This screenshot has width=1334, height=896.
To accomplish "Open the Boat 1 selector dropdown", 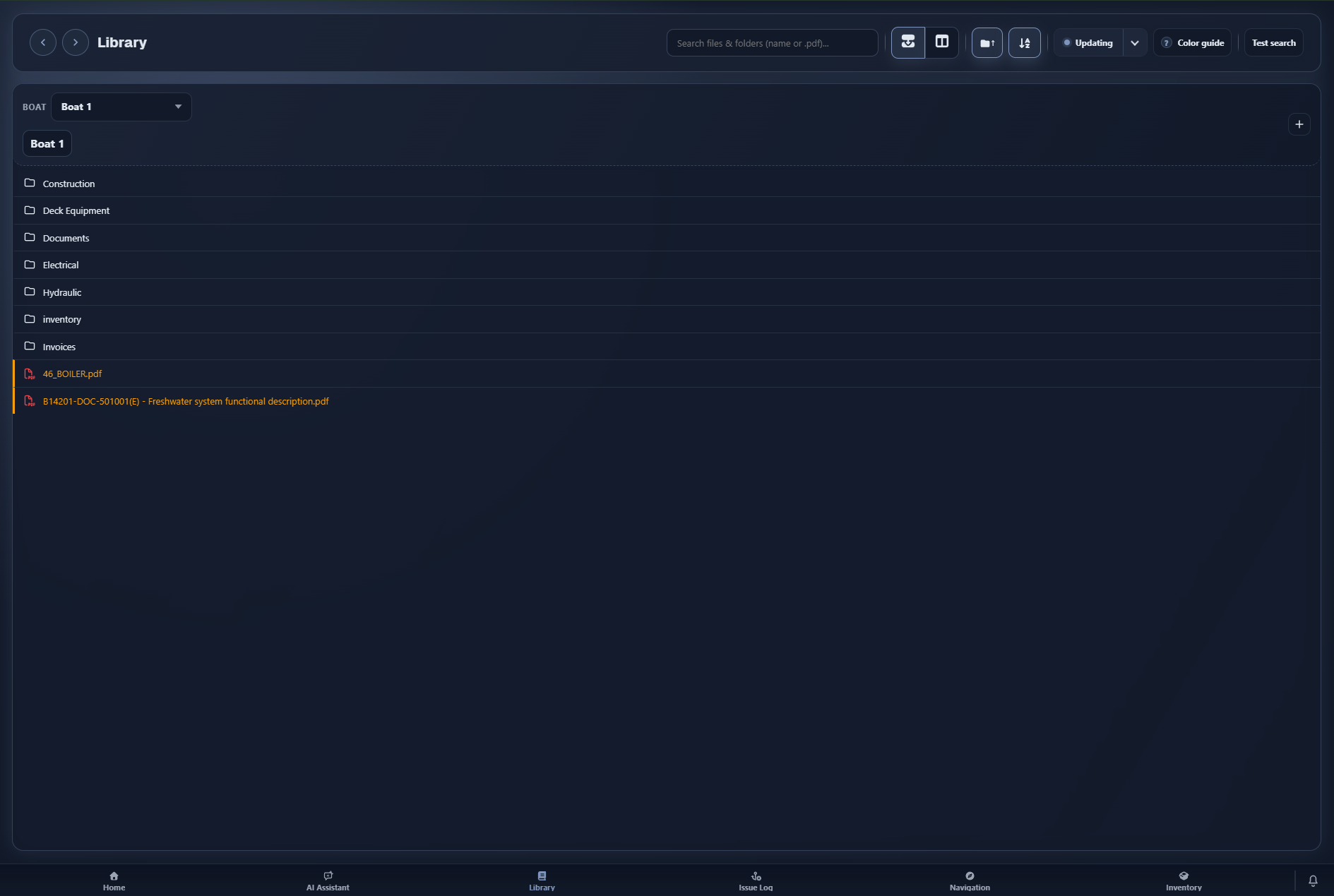I will [121, 107].
